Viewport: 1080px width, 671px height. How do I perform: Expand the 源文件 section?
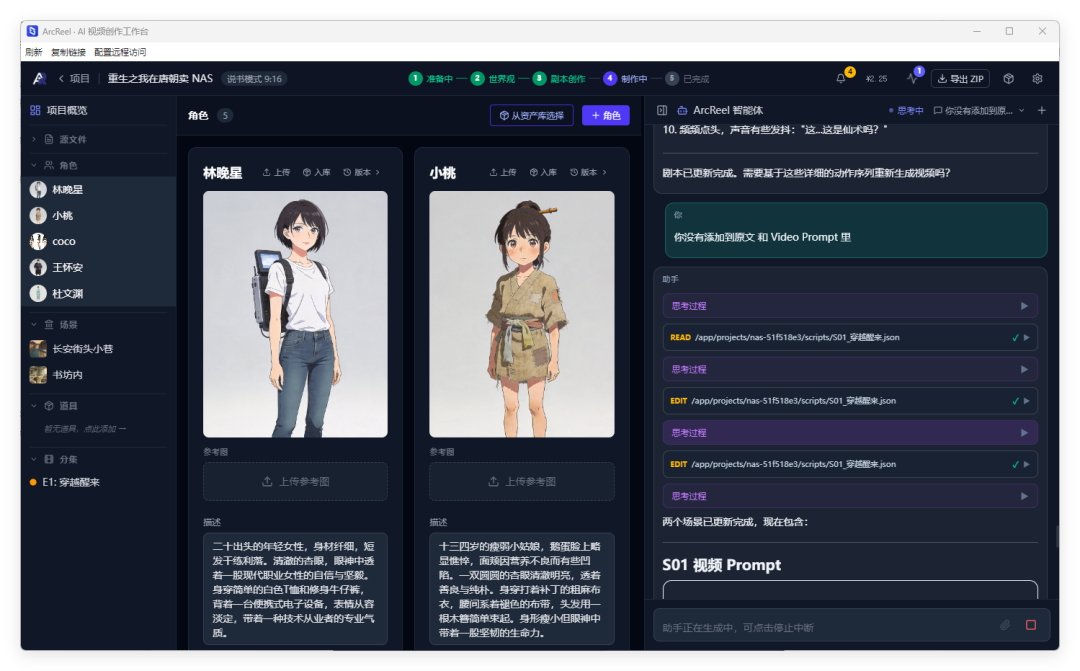(x=98, y=139)
